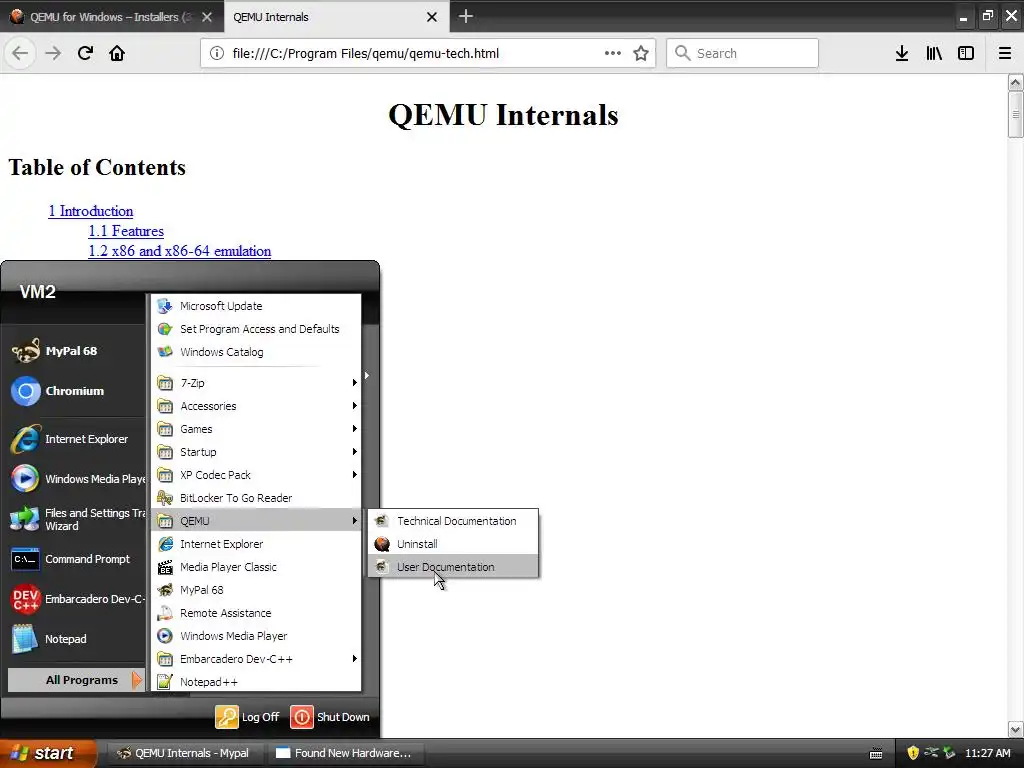Expand Embarcadero Dev-C++ folder in All Programs
Image resolution: width=1024 pixels, height=768 pixels.
click(x=256, y=659)
